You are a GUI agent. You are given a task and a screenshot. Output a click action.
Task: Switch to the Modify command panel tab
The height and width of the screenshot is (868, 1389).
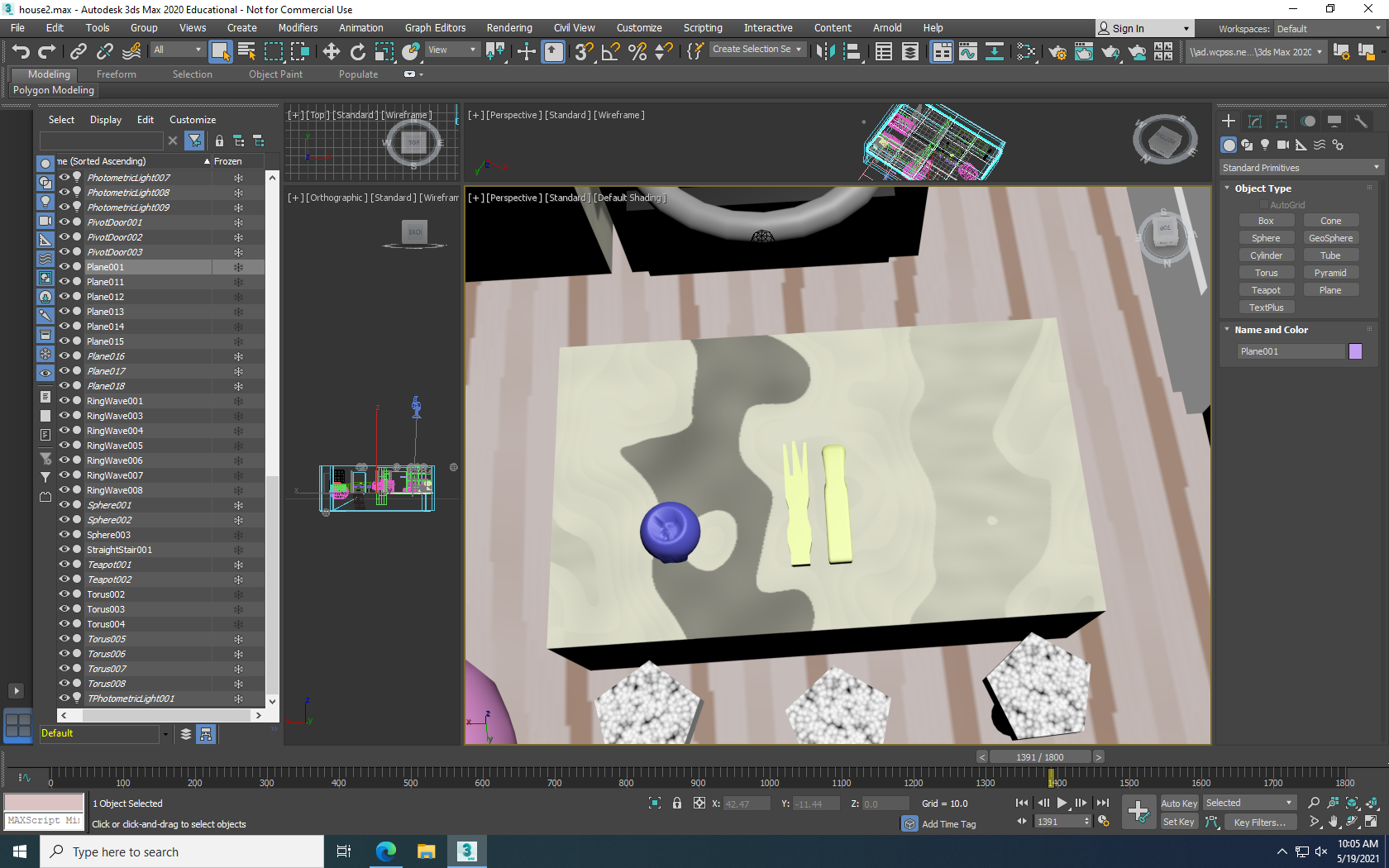click(x=1255, y=121)
